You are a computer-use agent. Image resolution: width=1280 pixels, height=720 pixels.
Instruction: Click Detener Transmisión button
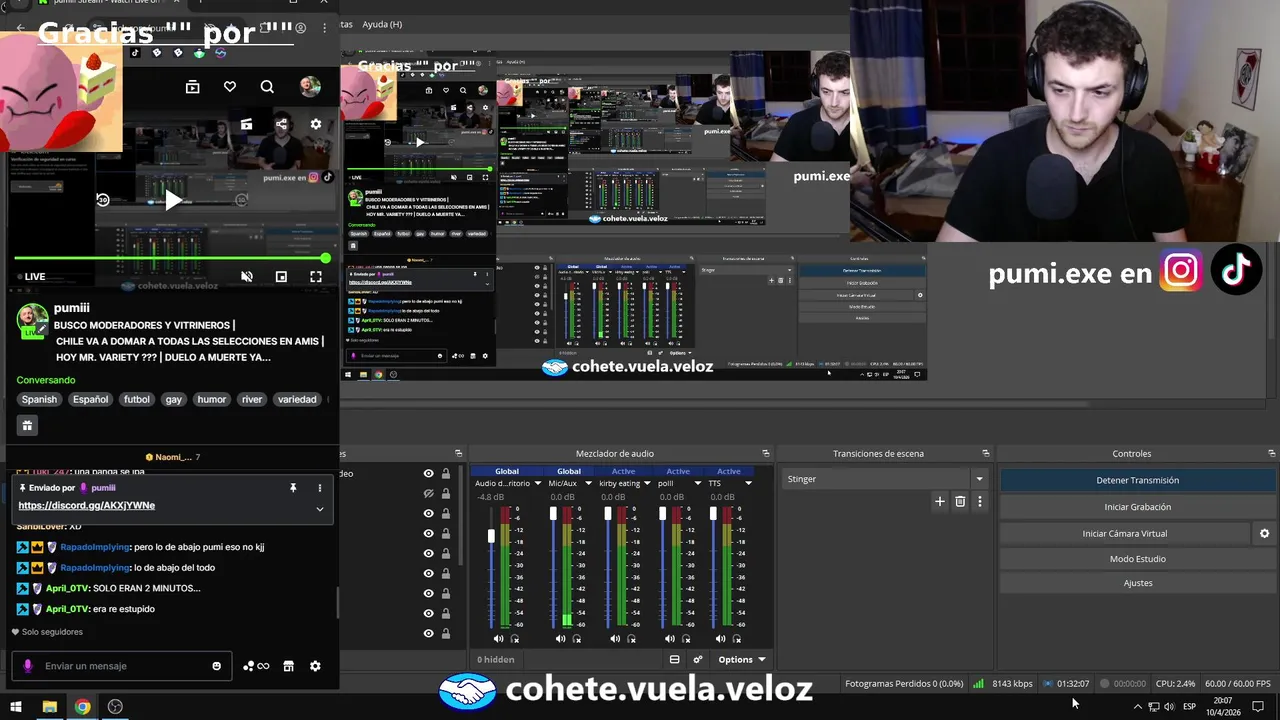pos(1137,480)
